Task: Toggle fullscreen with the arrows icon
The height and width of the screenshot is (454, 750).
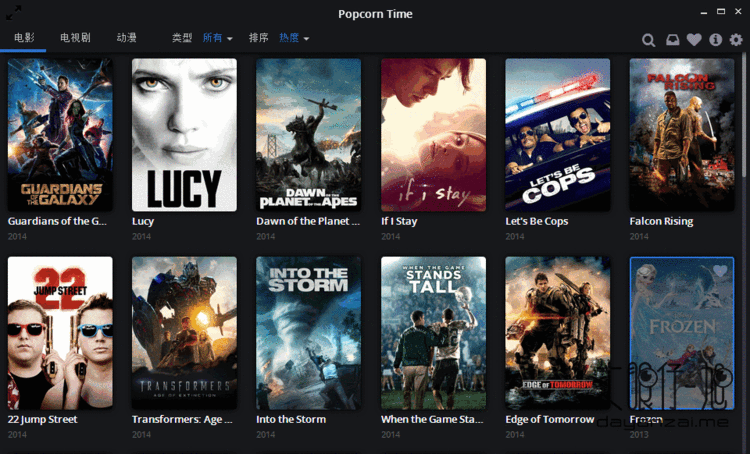Action: (x=13, y=13)
